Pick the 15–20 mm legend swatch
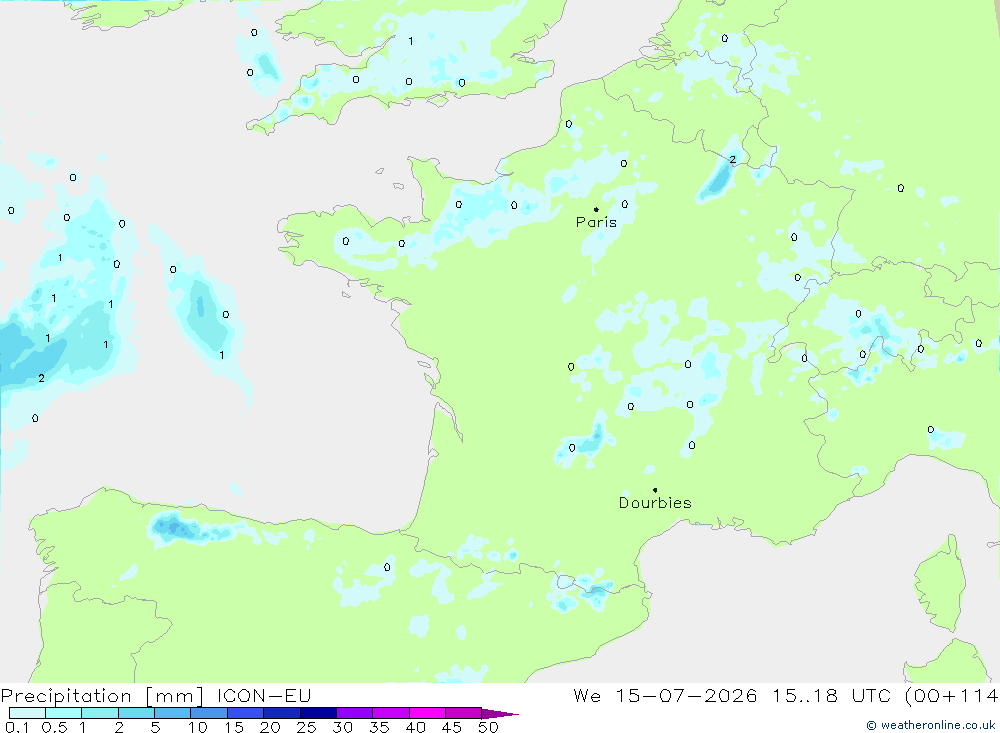The image size is (1000, 733). (246, 713)
